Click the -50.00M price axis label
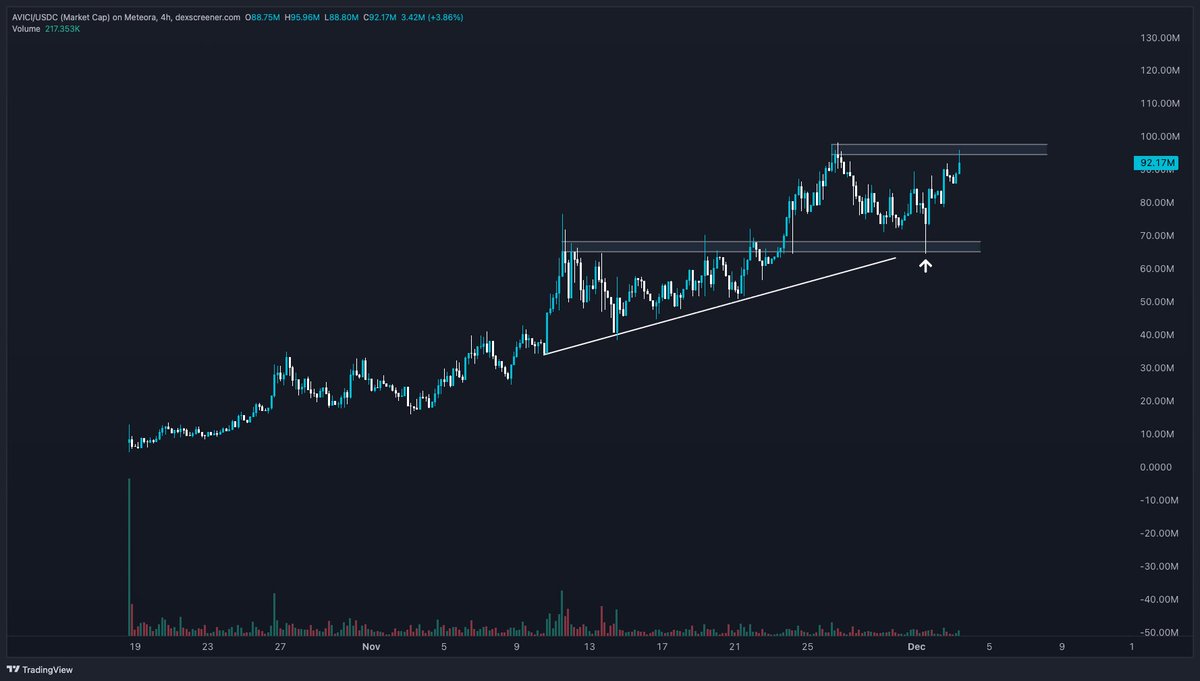 point(1160,633)
